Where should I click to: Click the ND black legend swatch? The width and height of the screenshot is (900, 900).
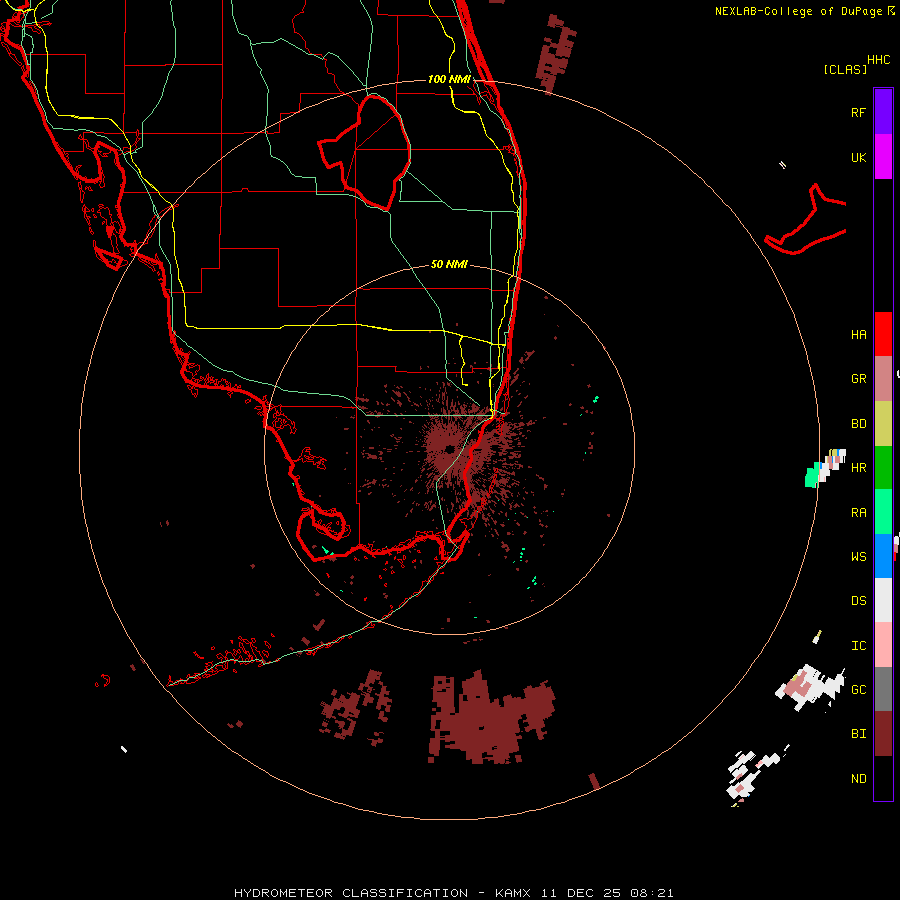[x=883, y=778]
